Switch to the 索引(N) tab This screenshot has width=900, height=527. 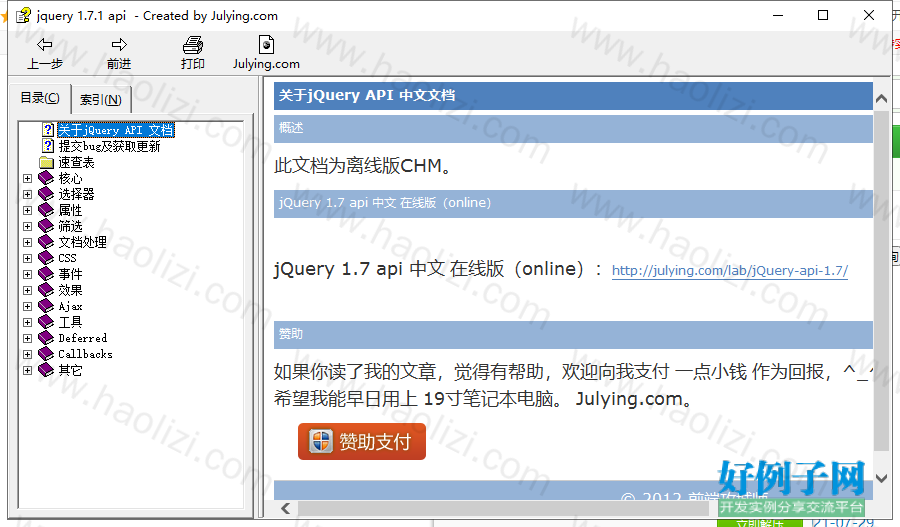point(101,100)
